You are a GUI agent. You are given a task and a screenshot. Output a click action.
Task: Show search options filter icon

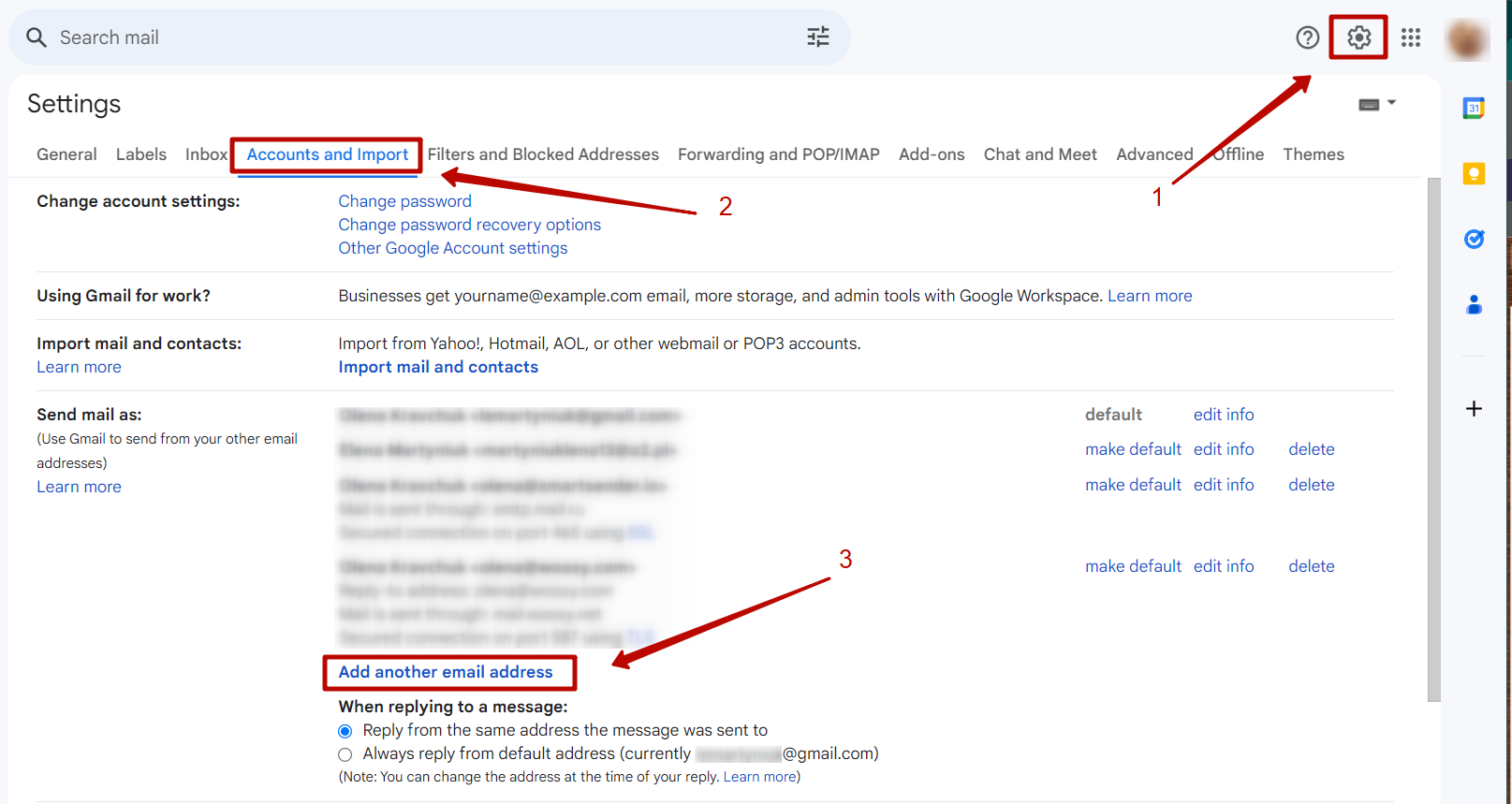pos(818,37)
